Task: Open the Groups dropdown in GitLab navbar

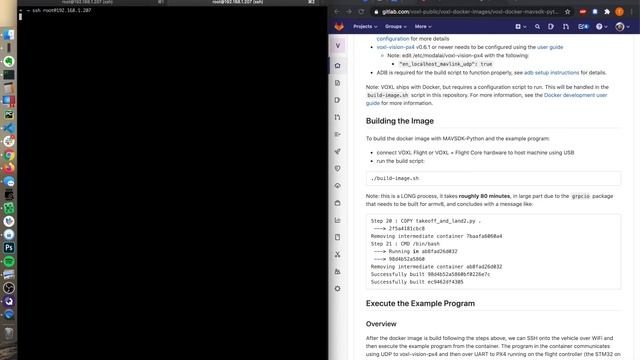Action: click(x=396, y=27)
